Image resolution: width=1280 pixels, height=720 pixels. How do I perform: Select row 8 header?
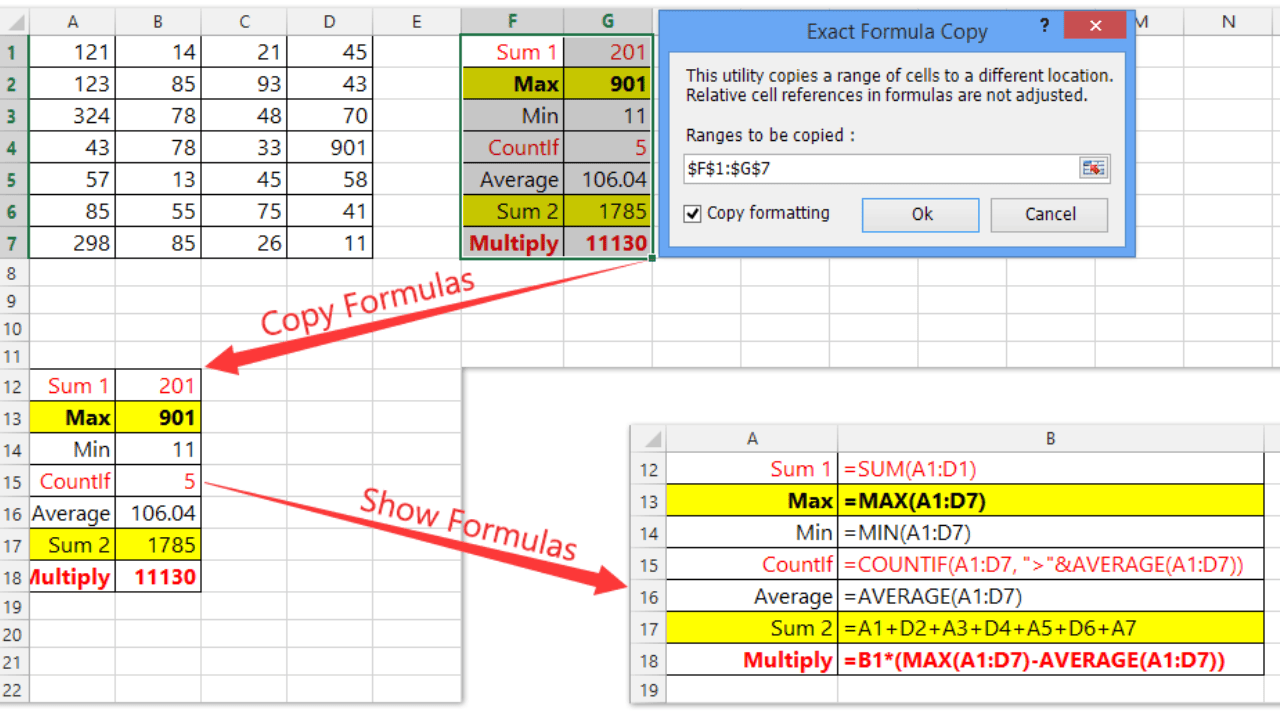(13, 274)
